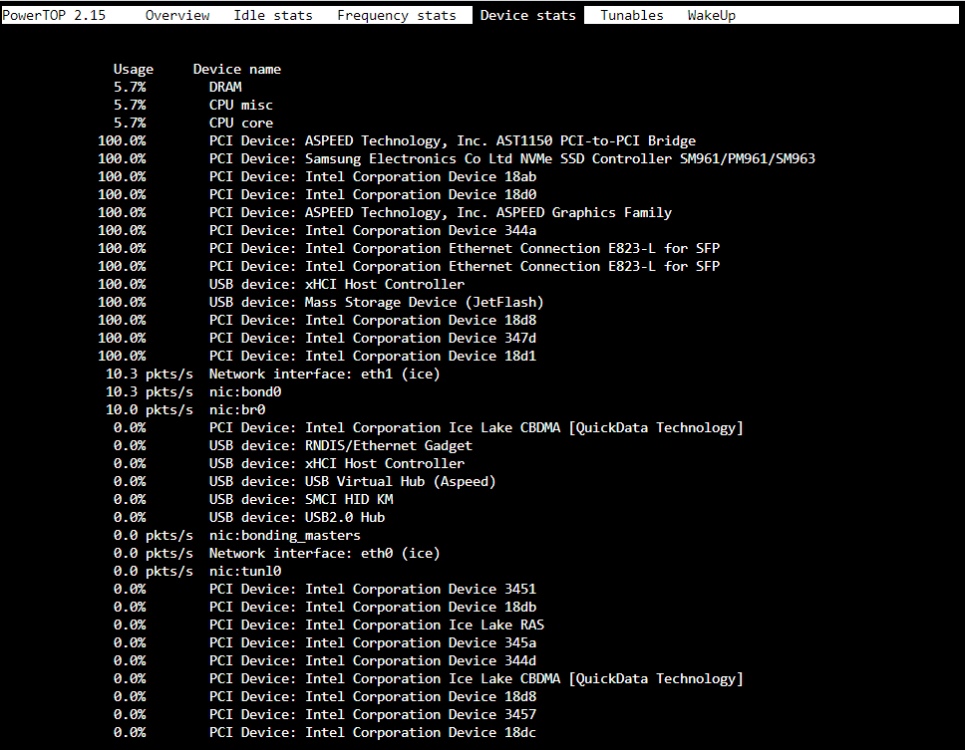Open the Tunables tab

click(632, 15)
